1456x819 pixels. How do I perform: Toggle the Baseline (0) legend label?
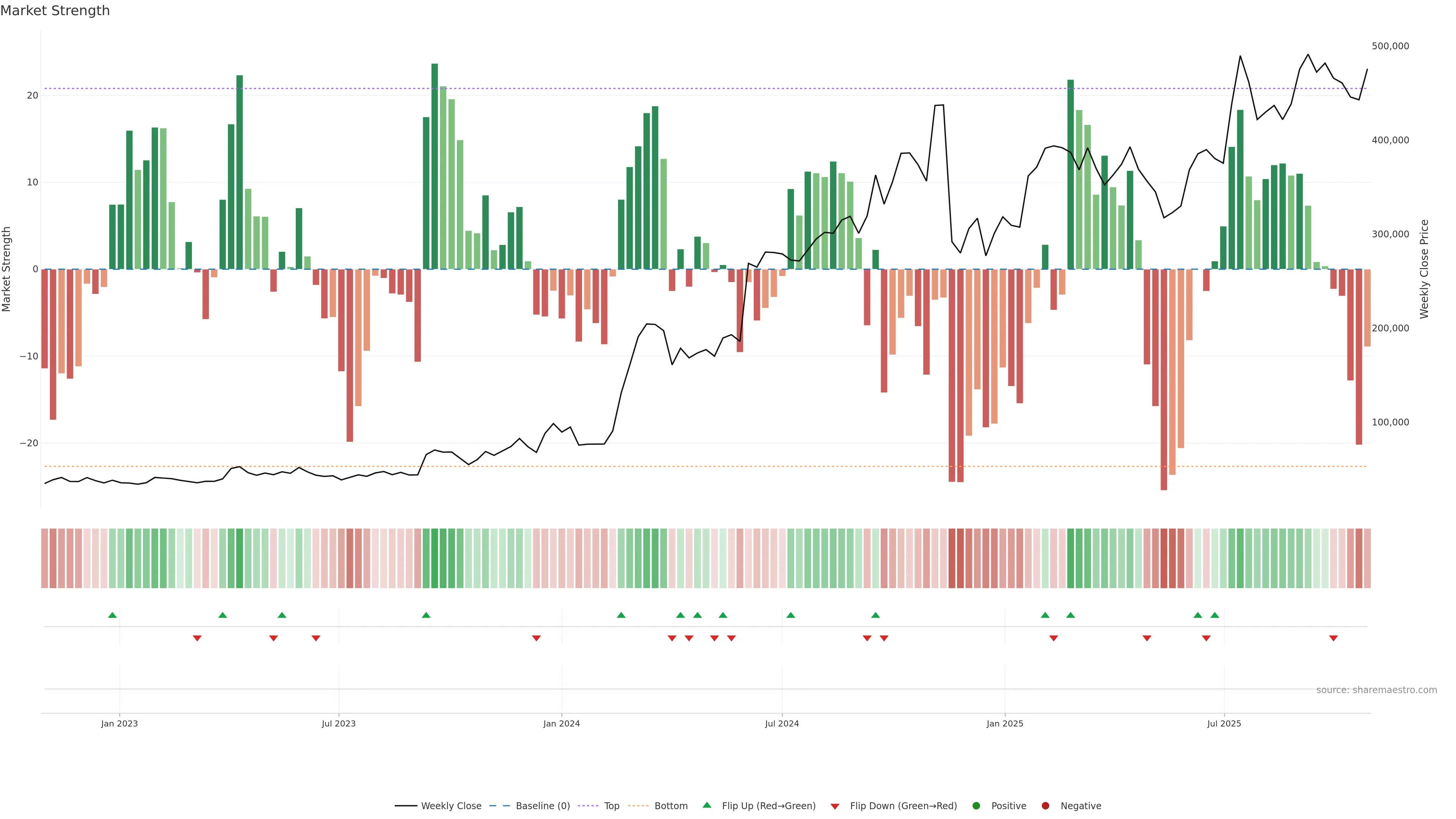click(543, 806)
